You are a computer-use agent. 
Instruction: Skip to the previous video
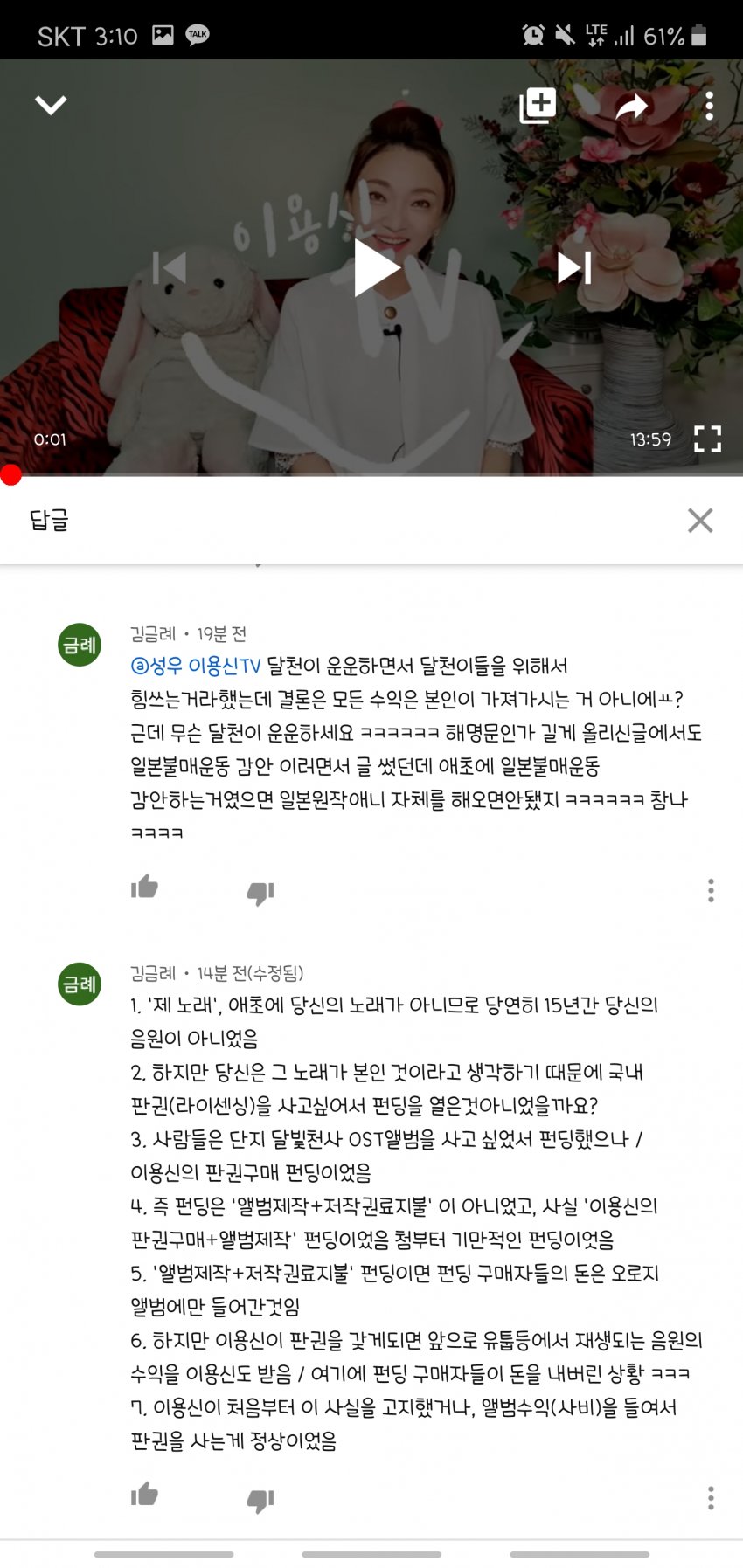pos(170,267)
